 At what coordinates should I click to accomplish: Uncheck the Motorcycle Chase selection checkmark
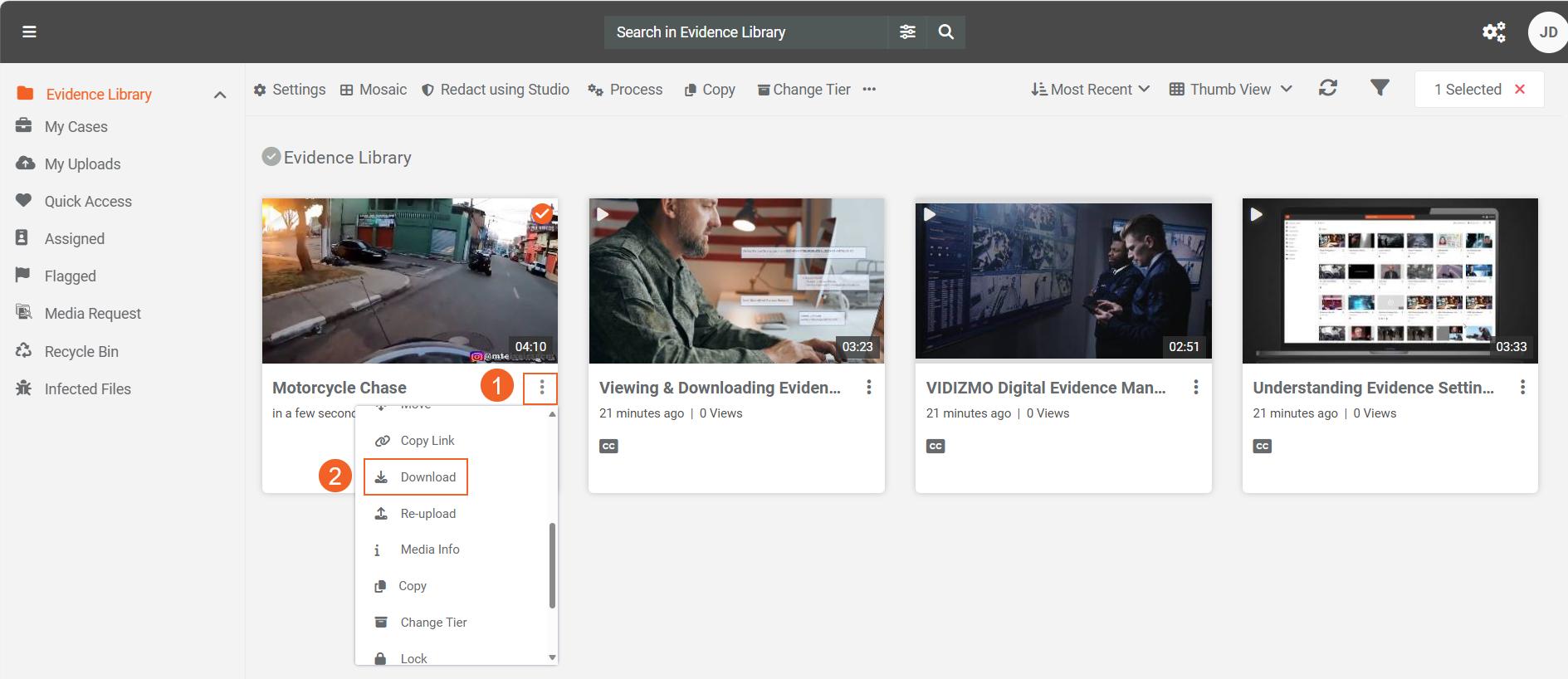[x=542, y=213]
